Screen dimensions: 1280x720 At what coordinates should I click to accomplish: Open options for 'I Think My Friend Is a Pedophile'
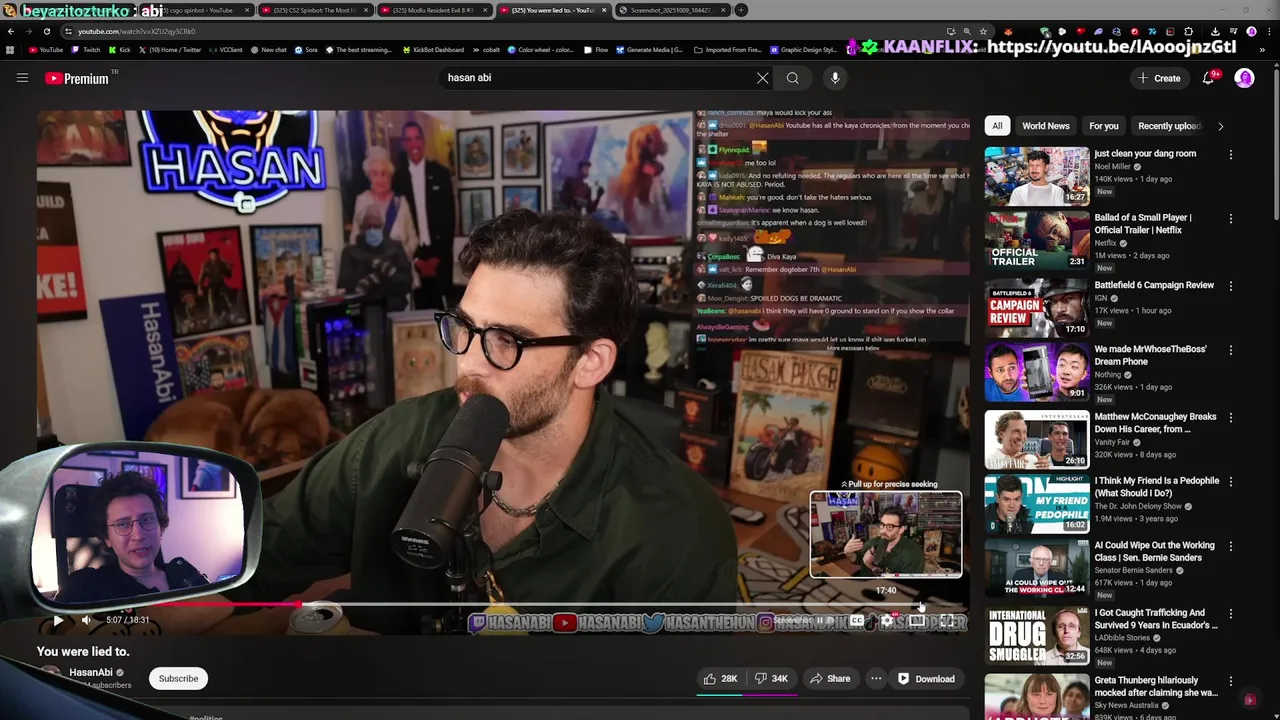(x=1231, y=482)
